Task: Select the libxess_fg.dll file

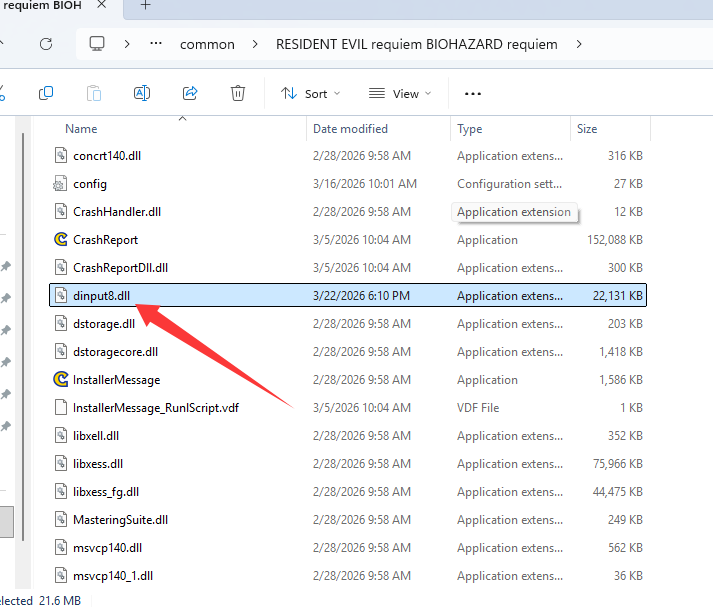Action: [x=106, y=492]
